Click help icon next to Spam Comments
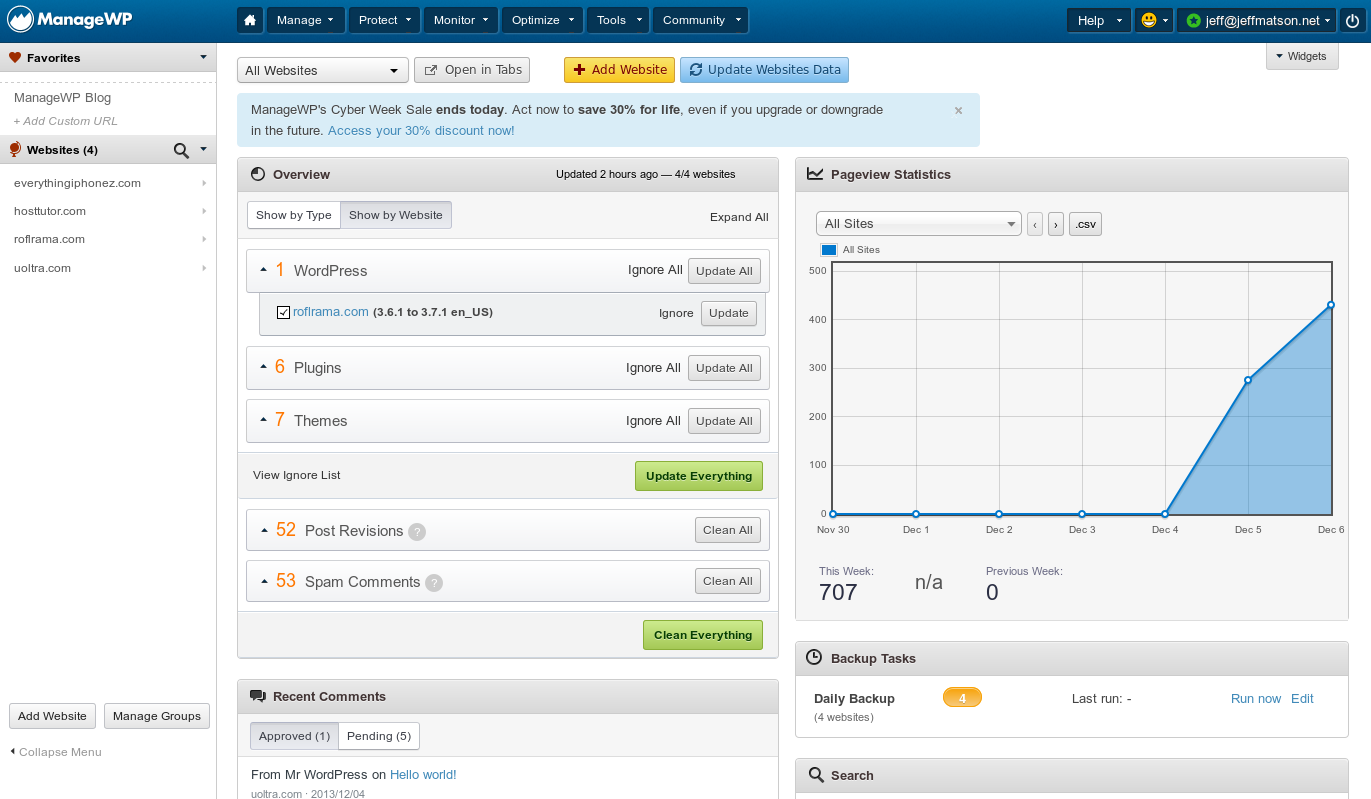 tap(434, 583)
